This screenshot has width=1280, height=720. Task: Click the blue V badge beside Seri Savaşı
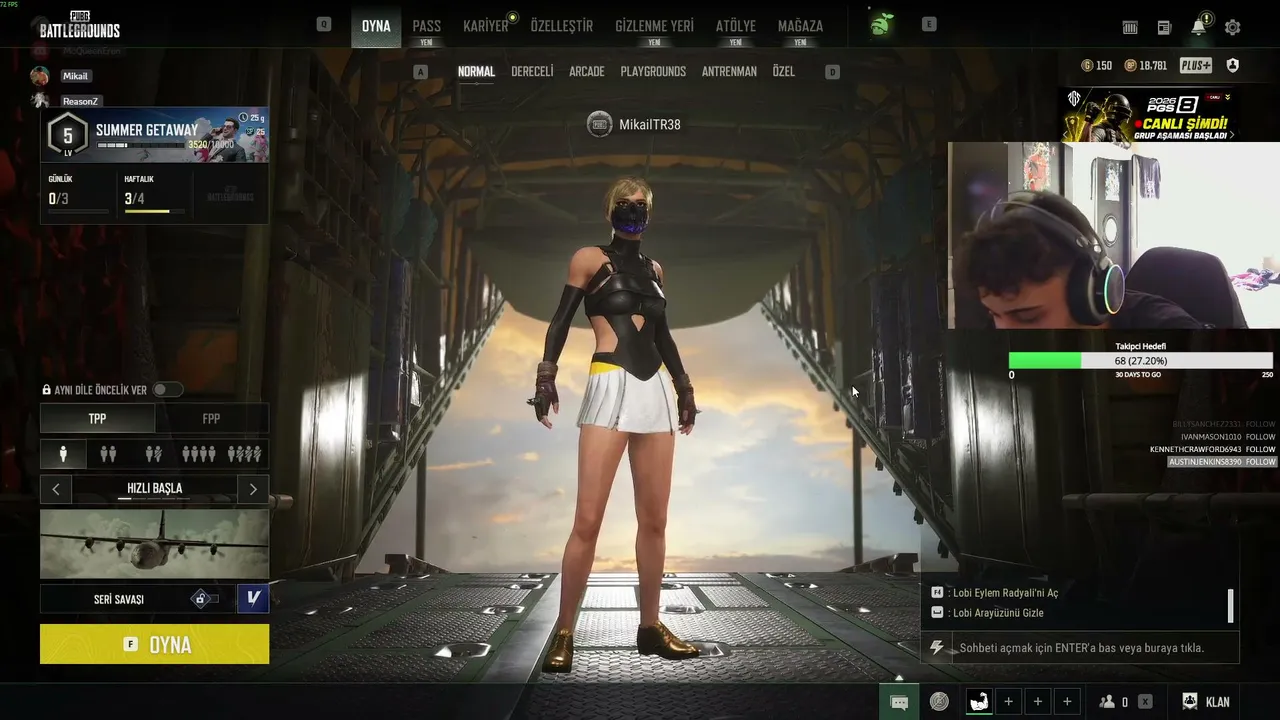(x=253, y=598)
